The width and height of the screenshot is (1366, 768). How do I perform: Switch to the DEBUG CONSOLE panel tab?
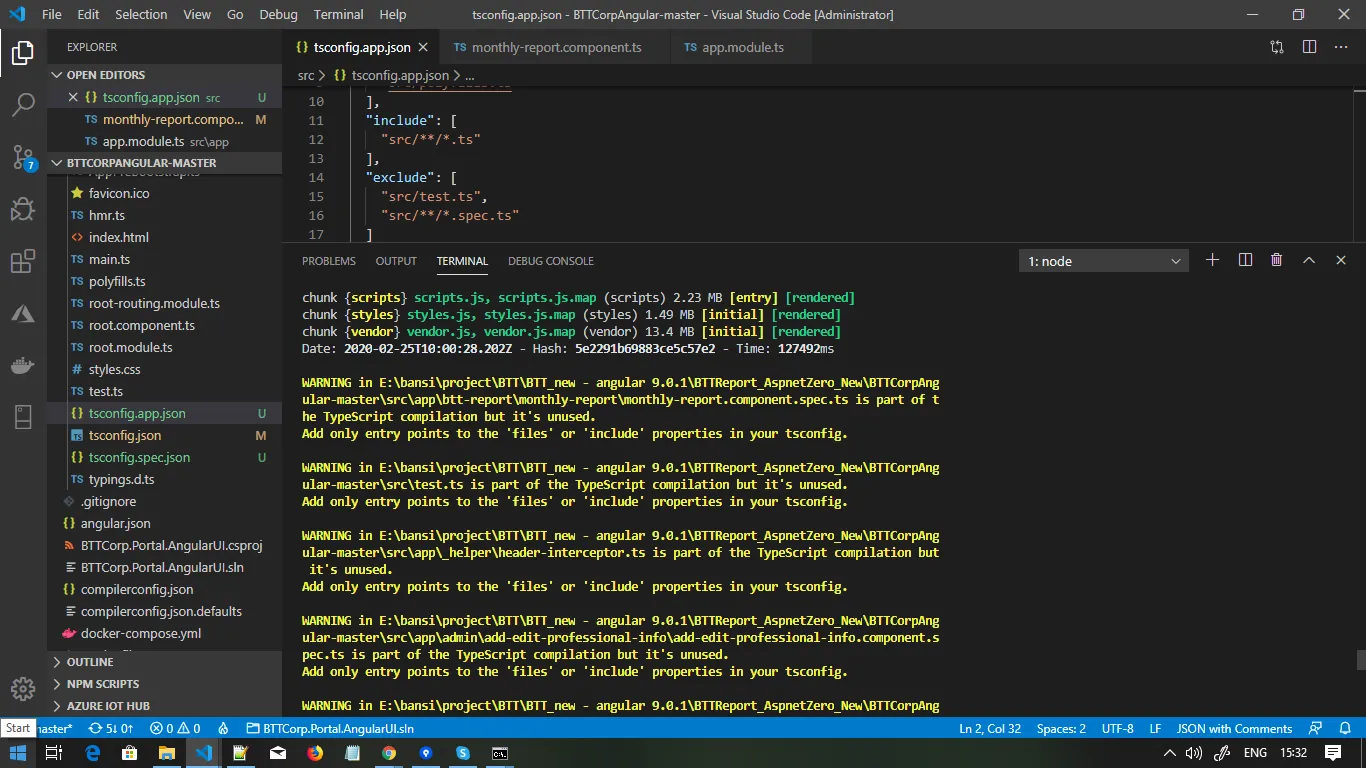click(x=550, y=261)
